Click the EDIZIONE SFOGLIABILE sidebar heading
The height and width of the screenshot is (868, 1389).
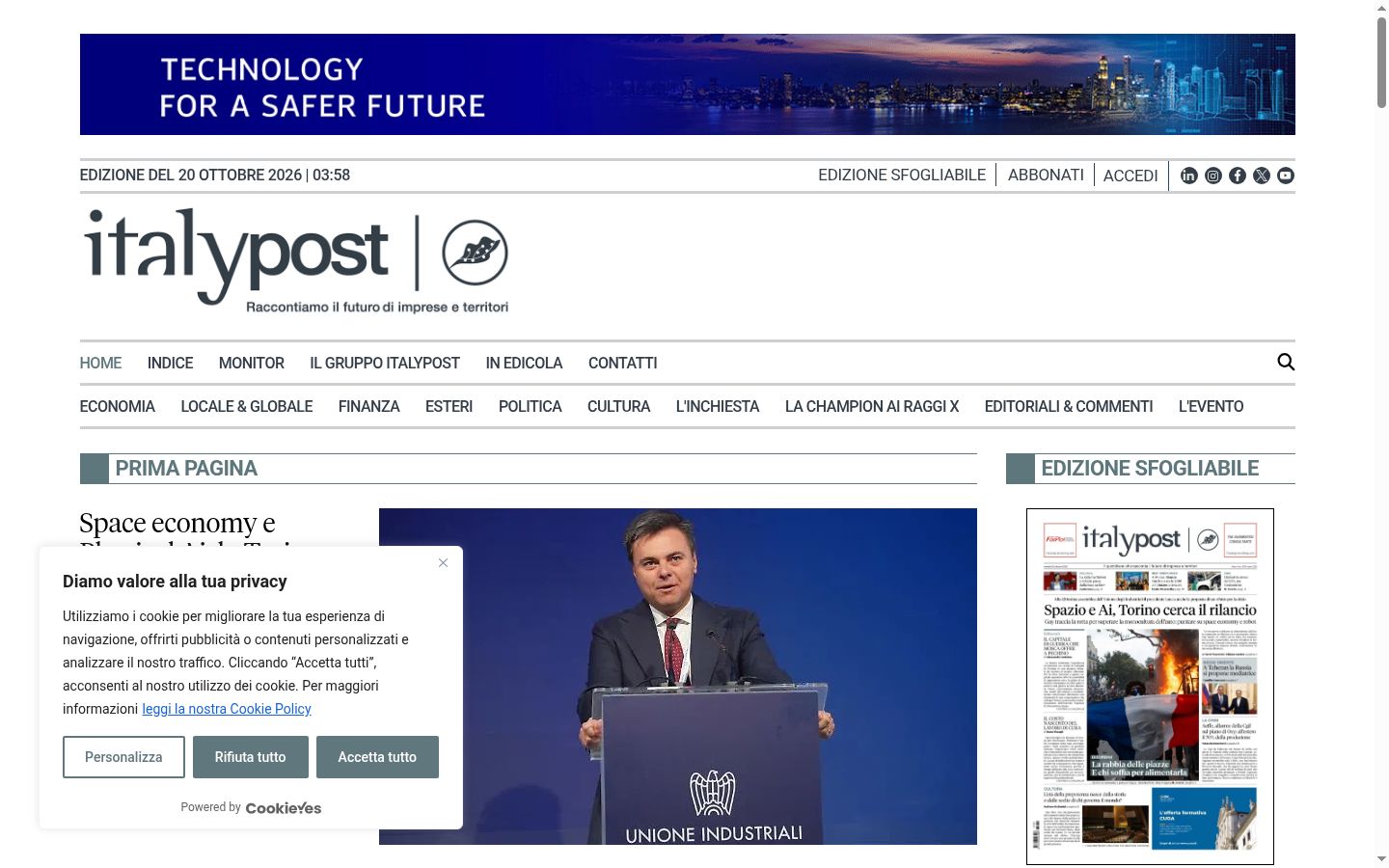(x=1150, y=469)
